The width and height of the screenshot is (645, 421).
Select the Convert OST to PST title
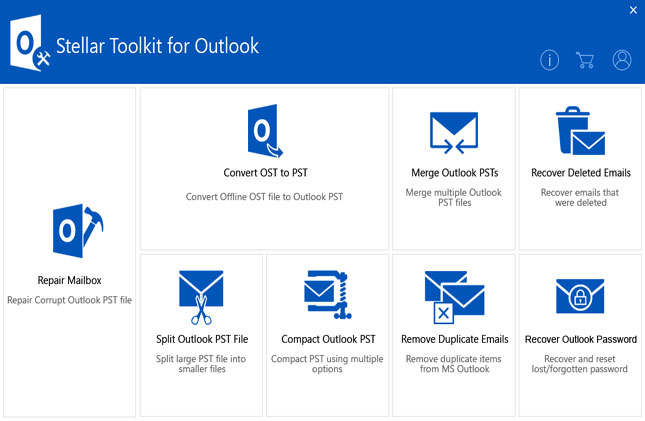coord(265,172)
